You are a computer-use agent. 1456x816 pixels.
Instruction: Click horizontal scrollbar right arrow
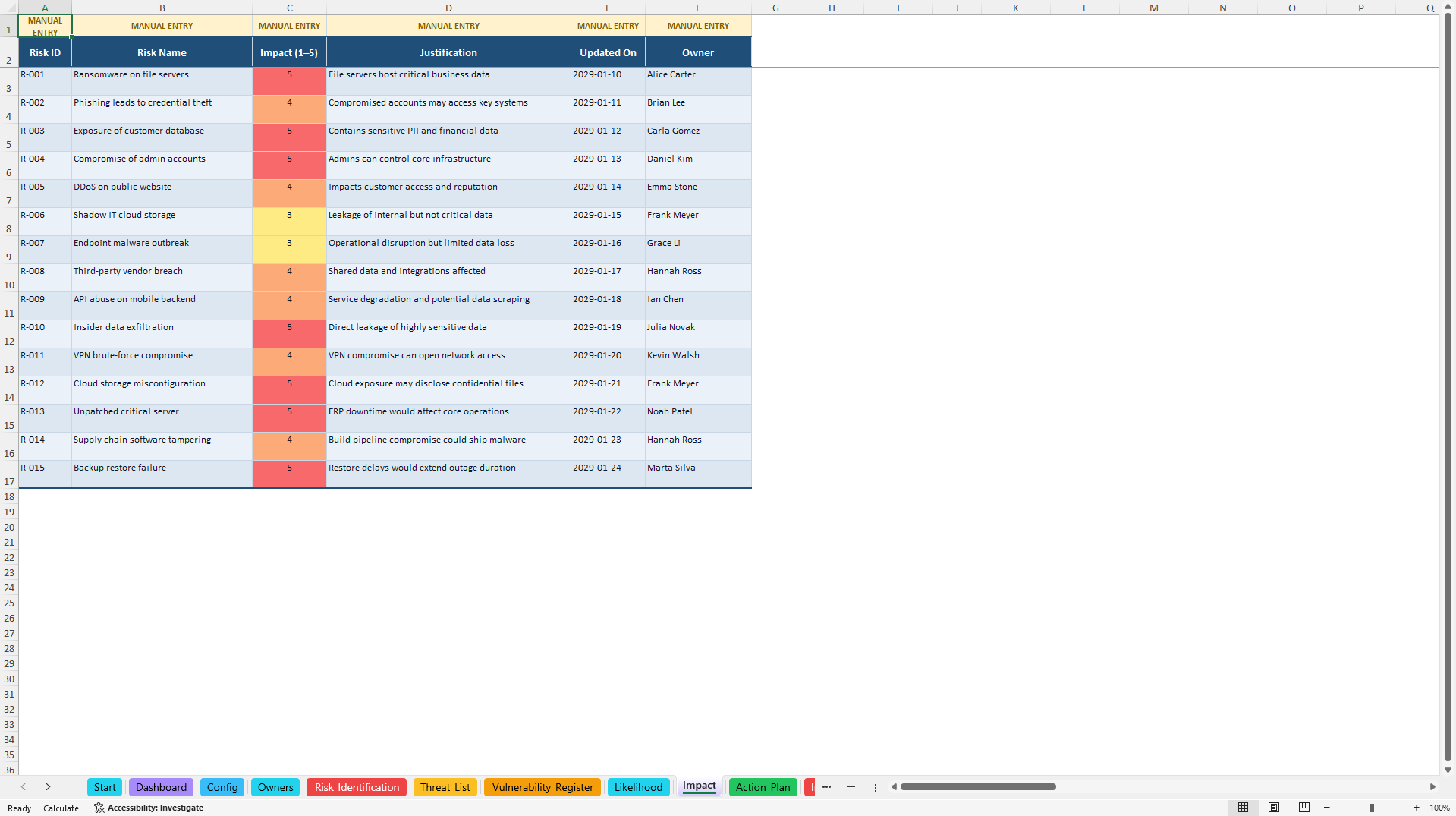pyautogui.click(x=1432, y=787)
